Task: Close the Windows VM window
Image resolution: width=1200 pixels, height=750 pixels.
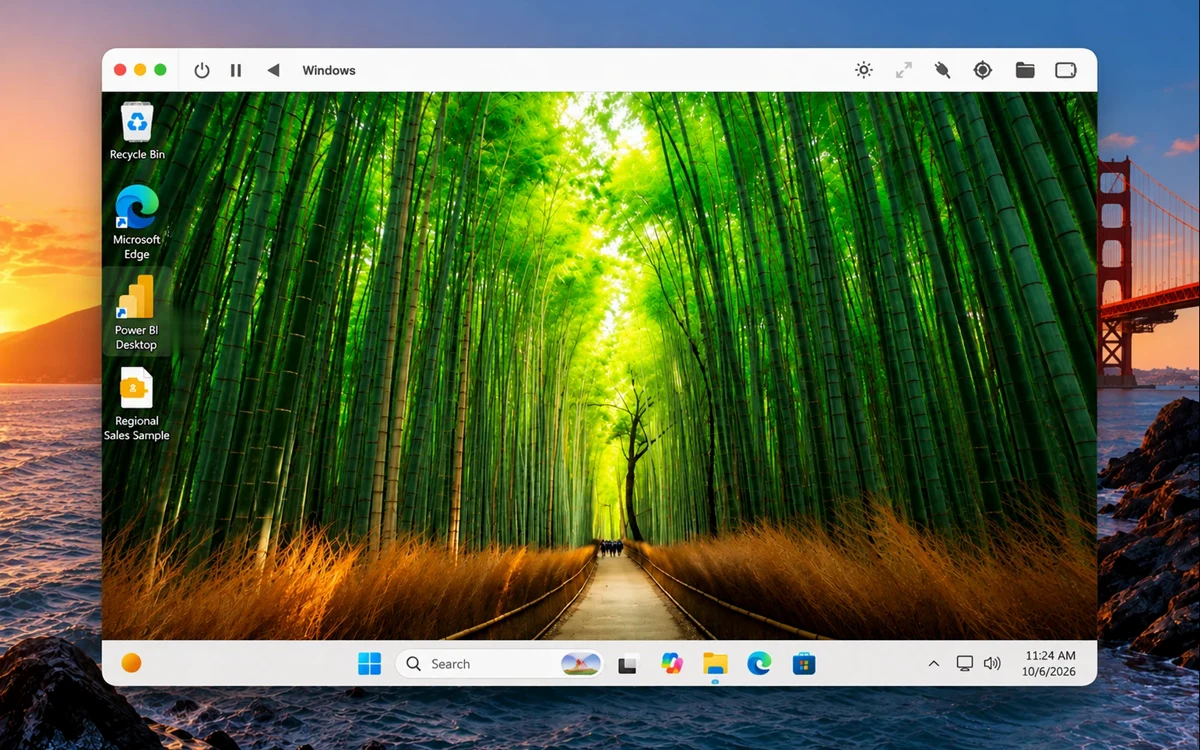Action: coord(120,70)
